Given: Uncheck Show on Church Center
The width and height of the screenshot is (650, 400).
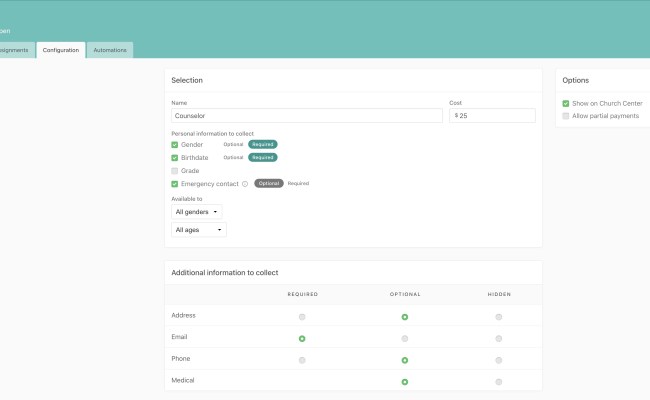Looking at the screenshot, I should (565, 104).
